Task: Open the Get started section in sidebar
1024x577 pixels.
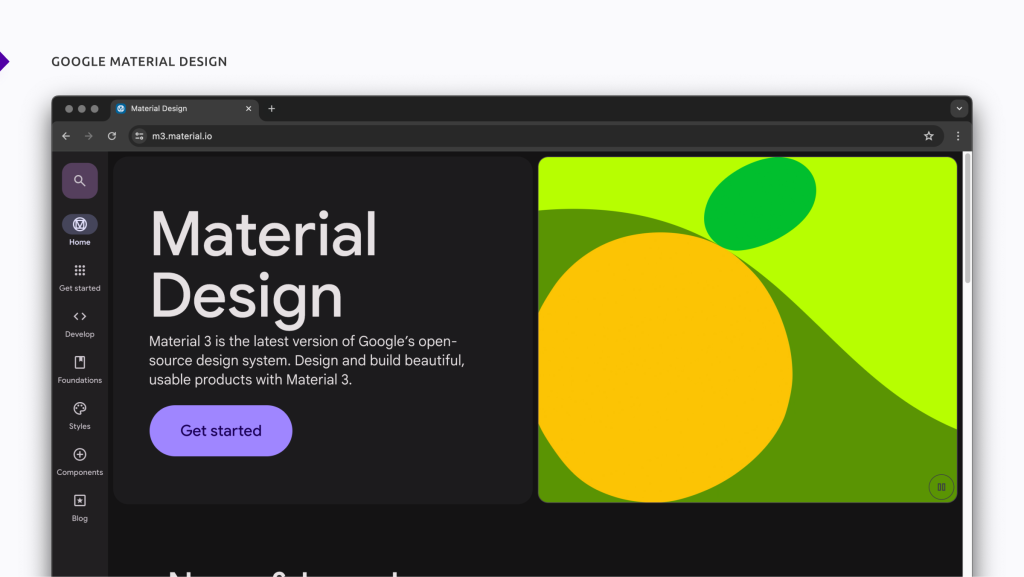Action: click(x=80, y=277)
